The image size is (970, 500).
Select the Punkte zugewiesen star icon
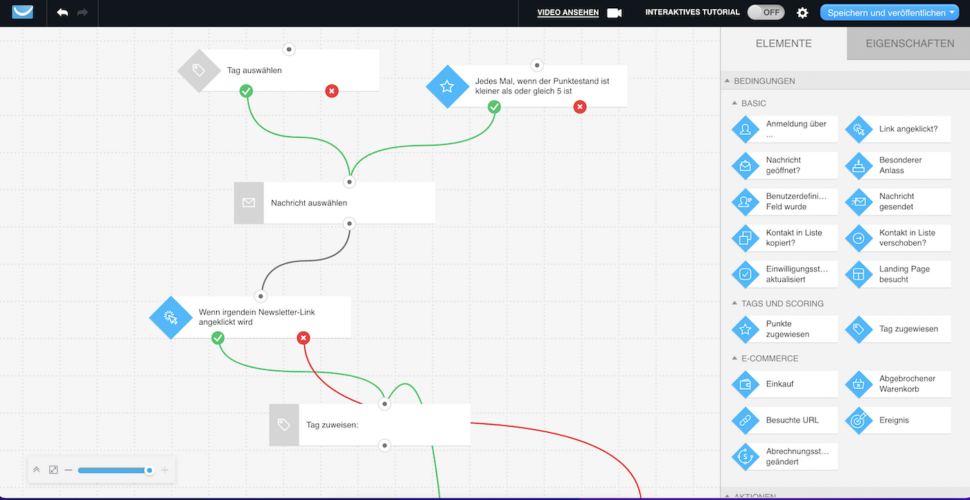coord(745,329)
